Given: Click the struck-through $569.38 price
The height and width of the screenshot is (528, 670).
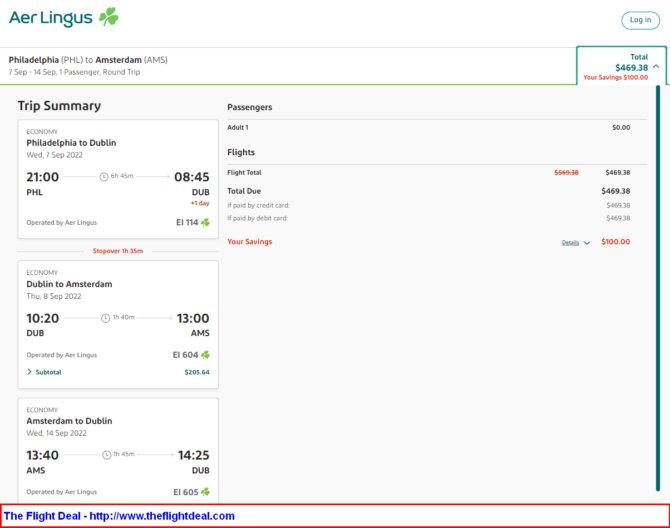Looking at the screenshot, I should point(566,173).
